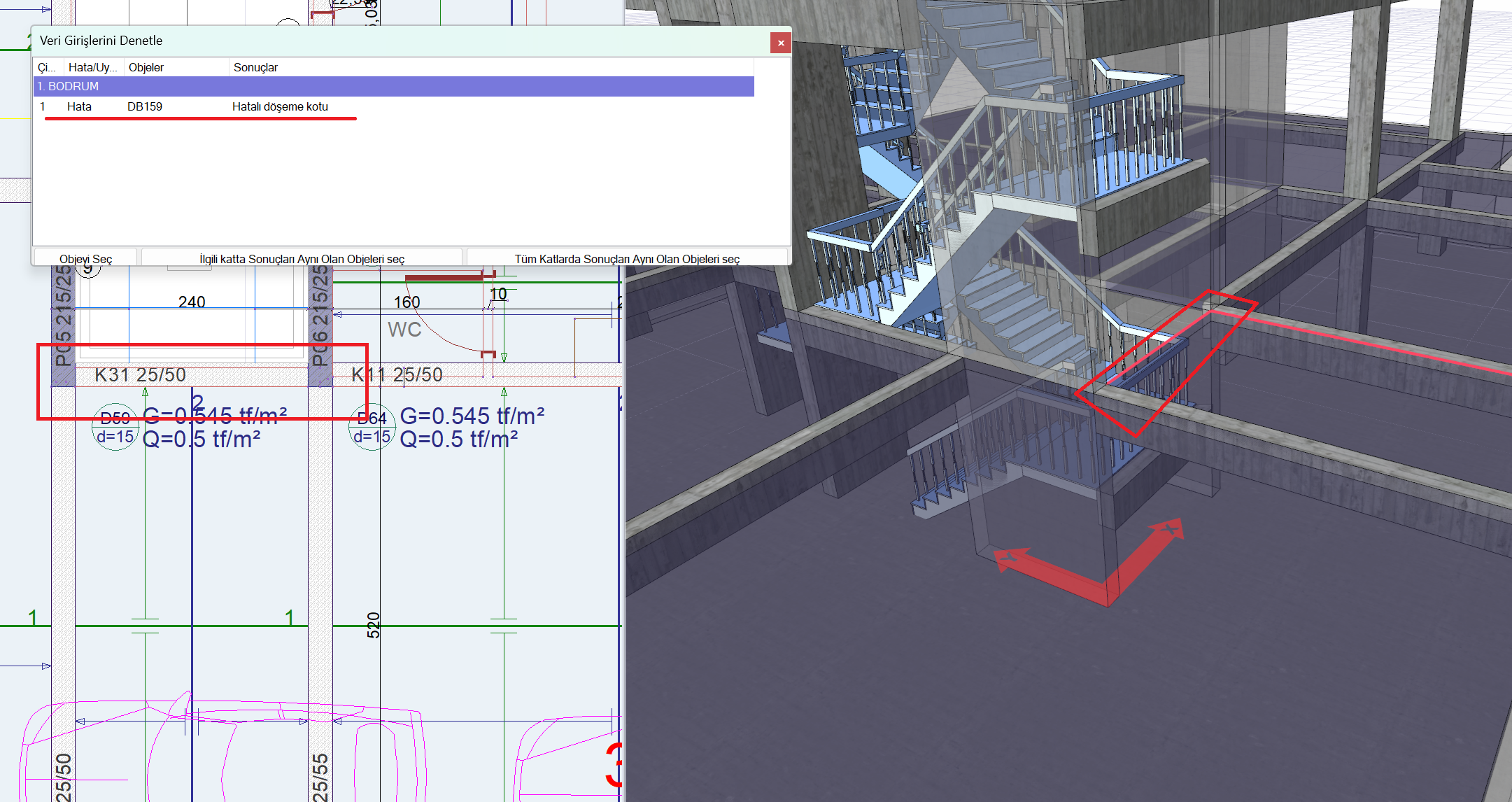The width and height of the screenshot is (1512, 802).
Task: Sort by the Sonuçlar column header
Action: 255,67
